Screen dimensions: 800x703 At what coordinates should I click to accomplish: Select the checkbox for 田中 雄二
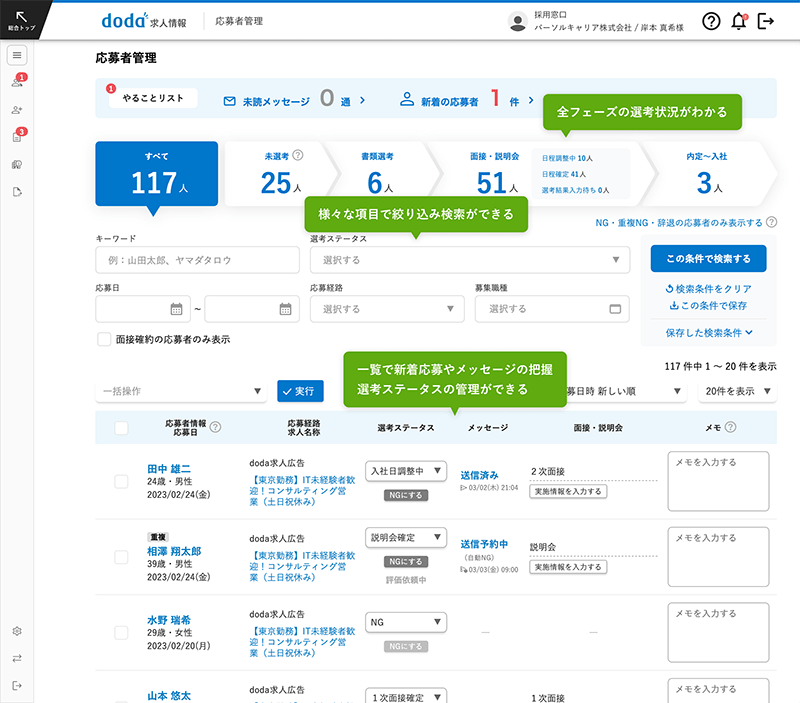coord(121,481)
